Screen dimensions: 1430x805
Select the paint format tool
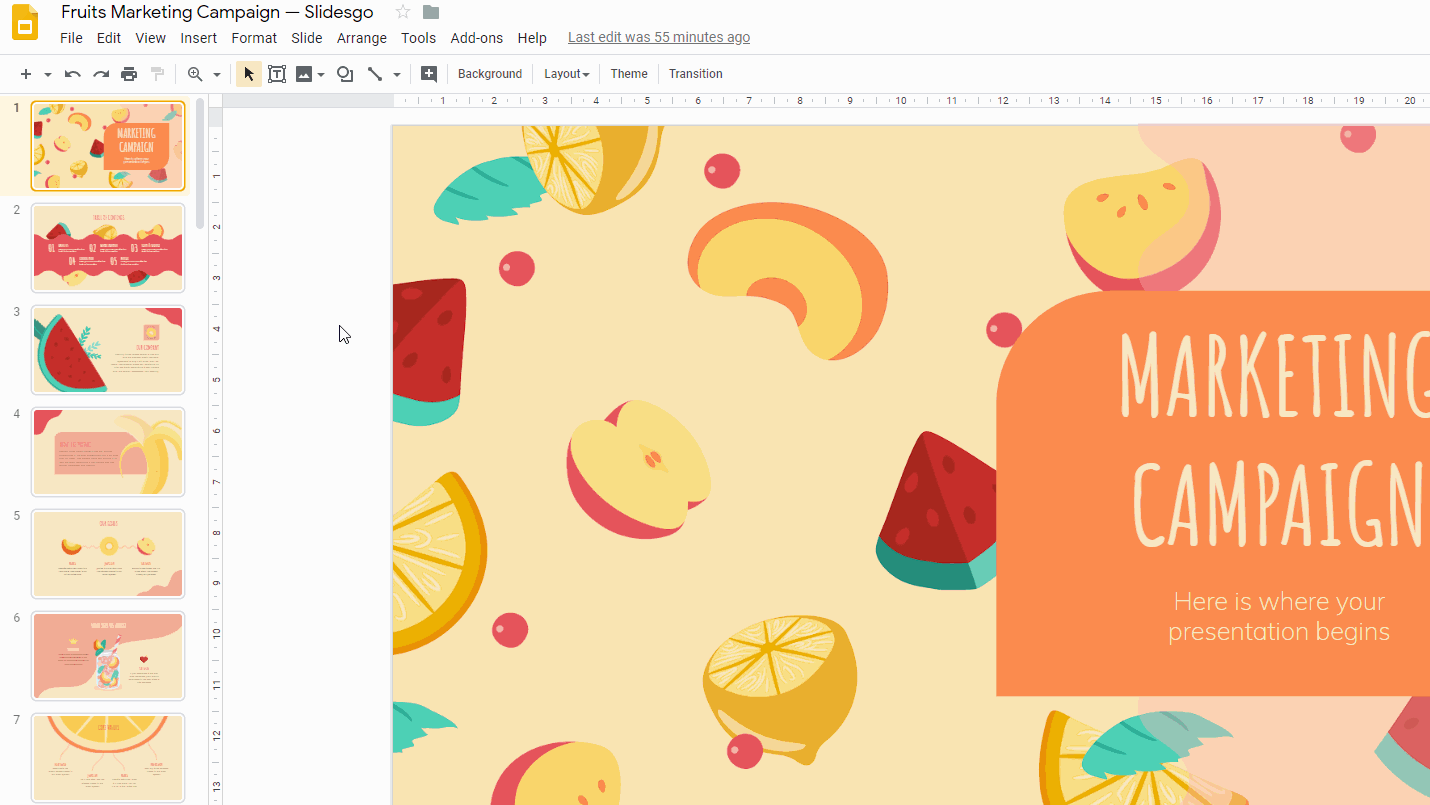[156, 73]
